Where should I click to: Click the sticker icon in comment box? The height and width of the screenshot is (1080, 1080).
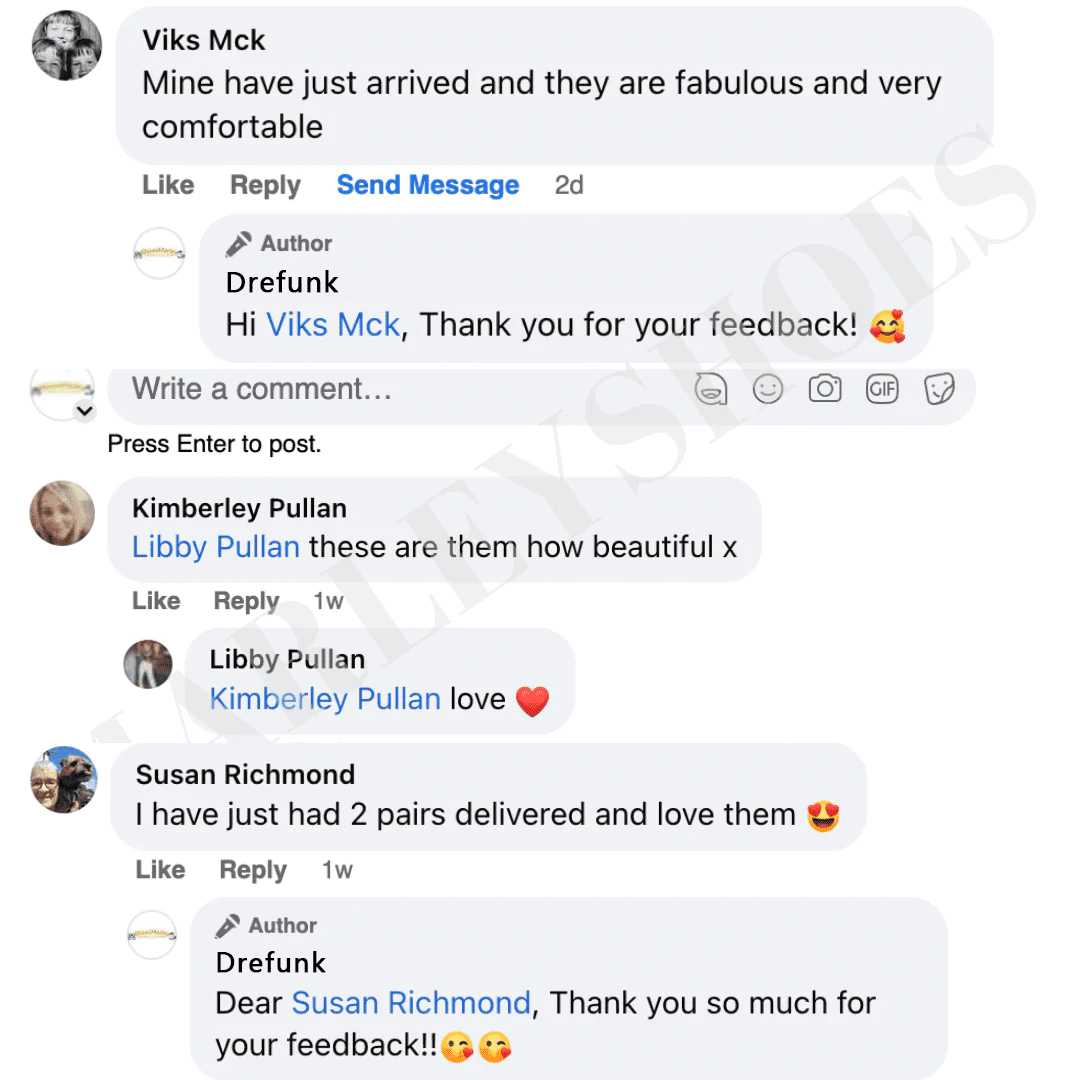(939, 389)
